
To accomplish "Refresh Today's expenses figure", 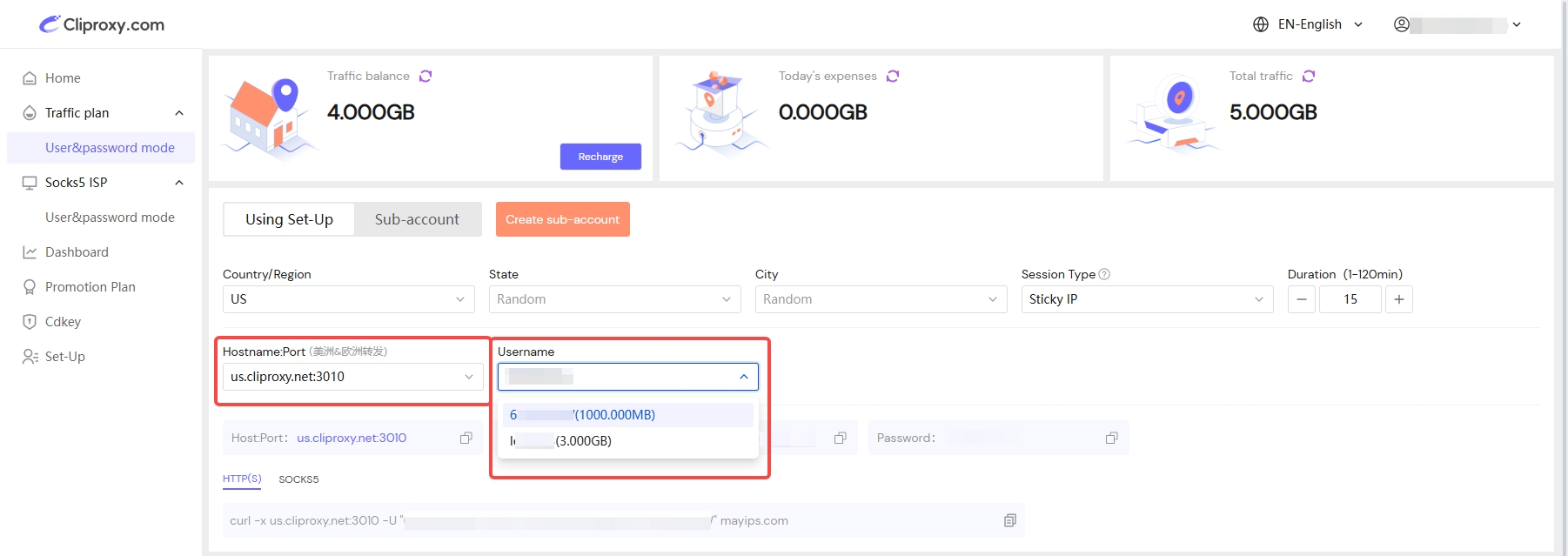I will tap(893, 77).
